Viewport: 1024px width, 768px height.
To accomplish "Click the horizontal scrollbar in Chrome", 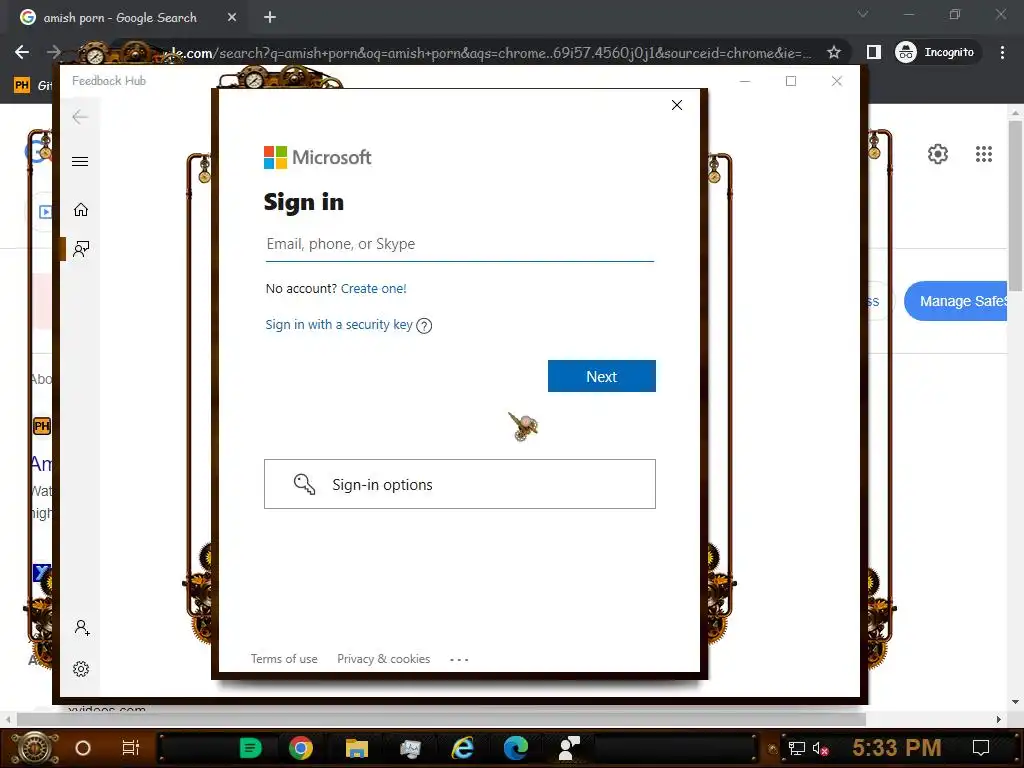I will [x=441, y=719].
